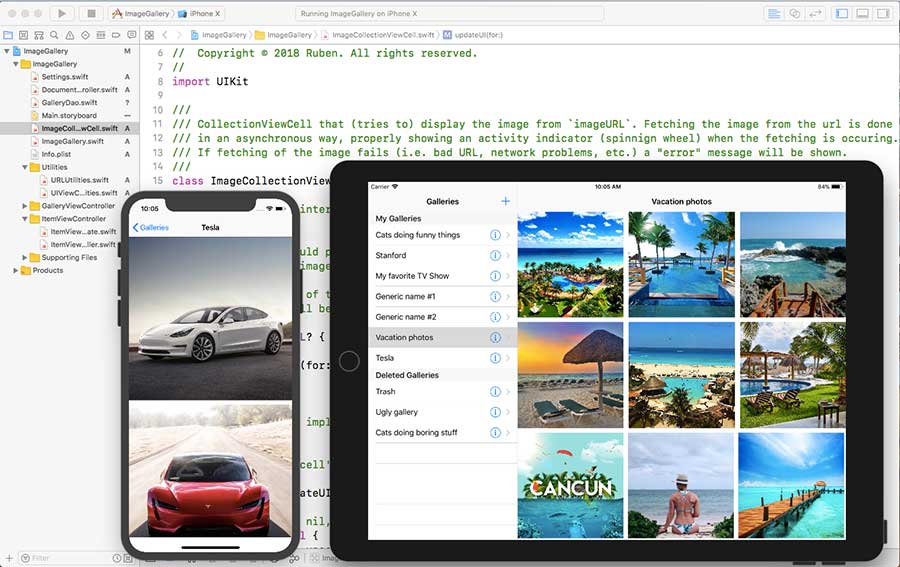The height and width of the screenshot is (567, 900).
Task: Expand the Products folder
Action: pyautogui.click(x=15, y=270)
